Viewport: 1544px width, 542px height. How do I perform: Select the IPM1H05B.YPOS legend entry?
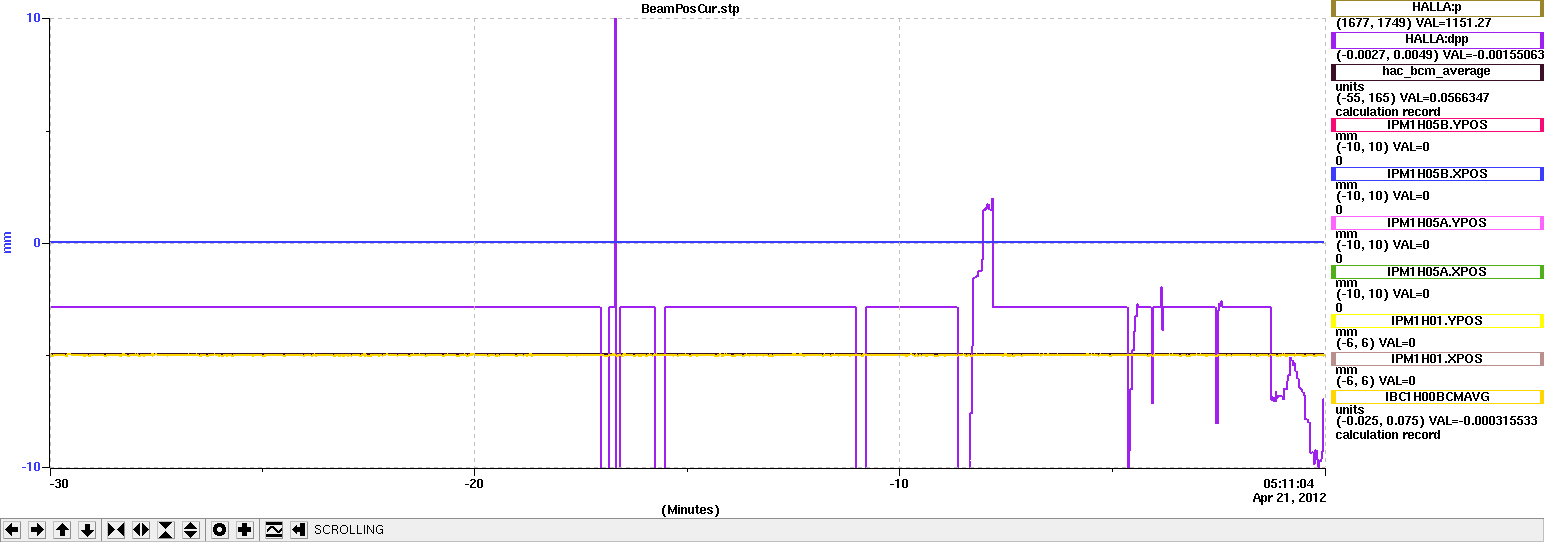tap(1437, 125)
